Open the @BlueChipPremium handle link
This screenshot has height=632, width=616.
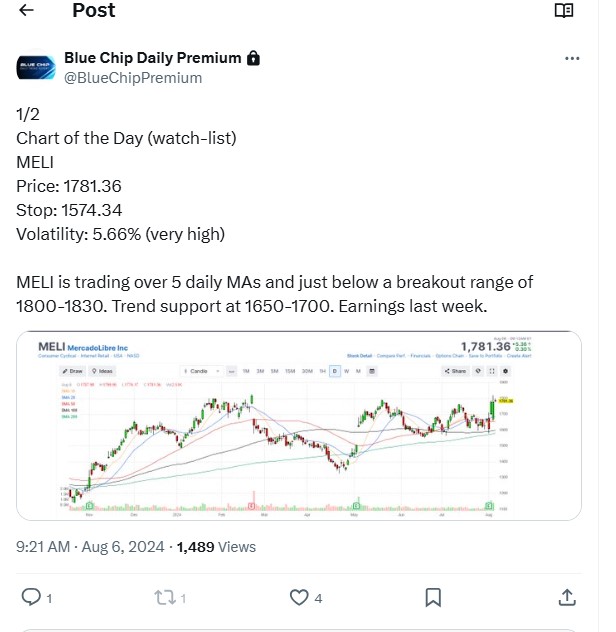pos(133,78)
